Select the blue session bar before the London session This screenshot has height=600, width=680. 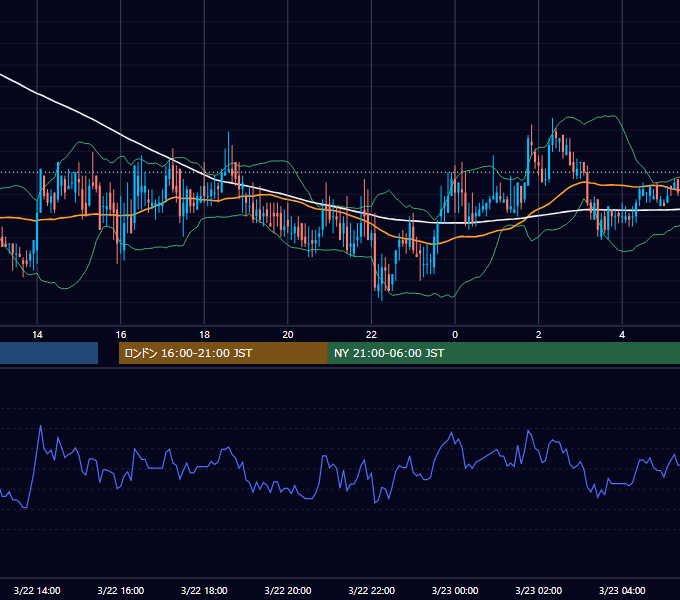coord(49,353)
